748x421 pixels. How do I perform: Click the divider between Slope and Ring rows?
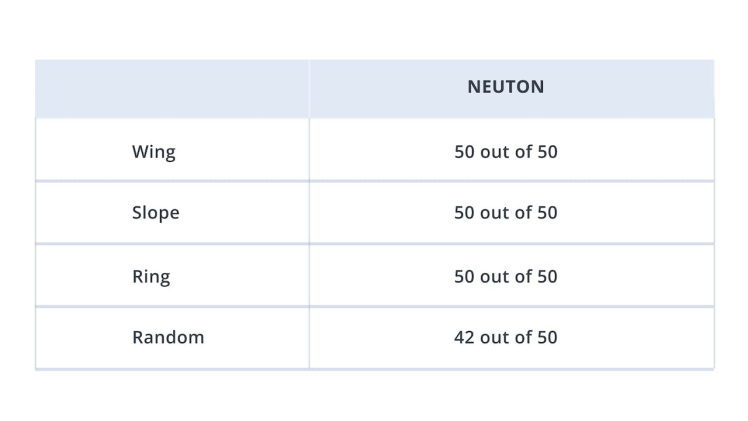tap(374, 244)
